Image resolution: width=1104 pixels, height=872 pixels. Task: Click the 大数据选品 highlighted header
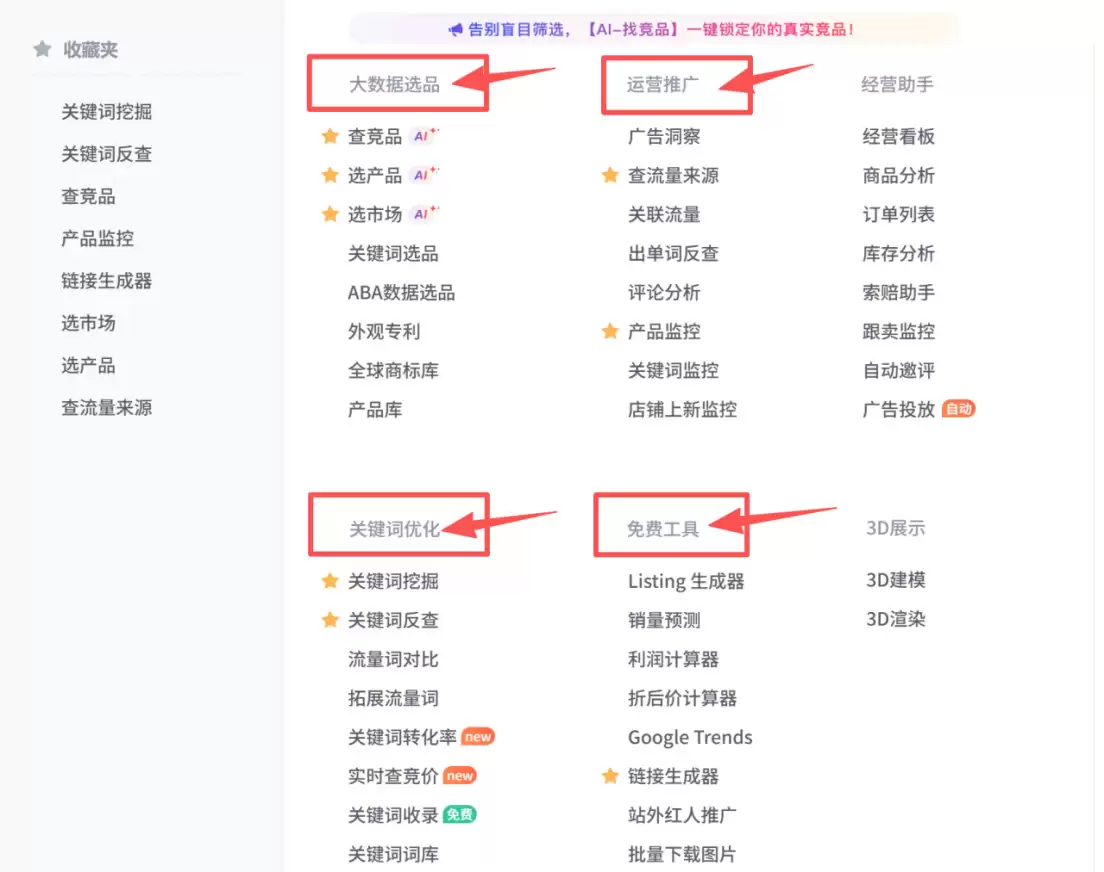pos(395,85)
